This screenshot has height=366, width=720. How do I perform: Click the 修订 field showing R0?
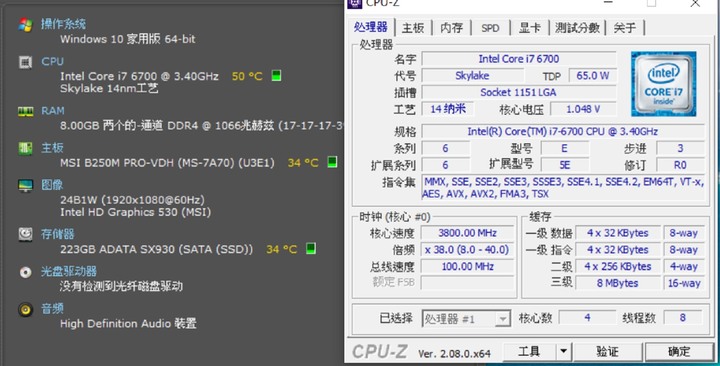[680, 165]
